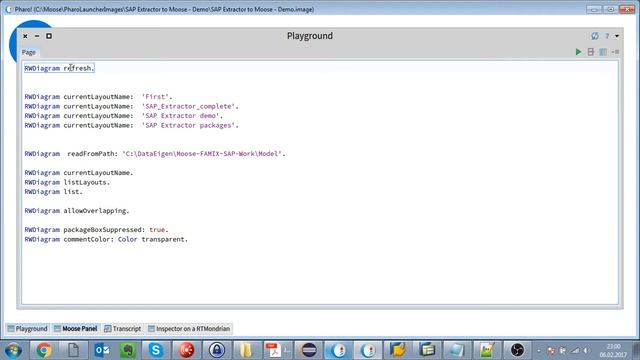Open the padlock app icon in taskbar
Viewport: 640px width, 360px height.
click(217, 350)
